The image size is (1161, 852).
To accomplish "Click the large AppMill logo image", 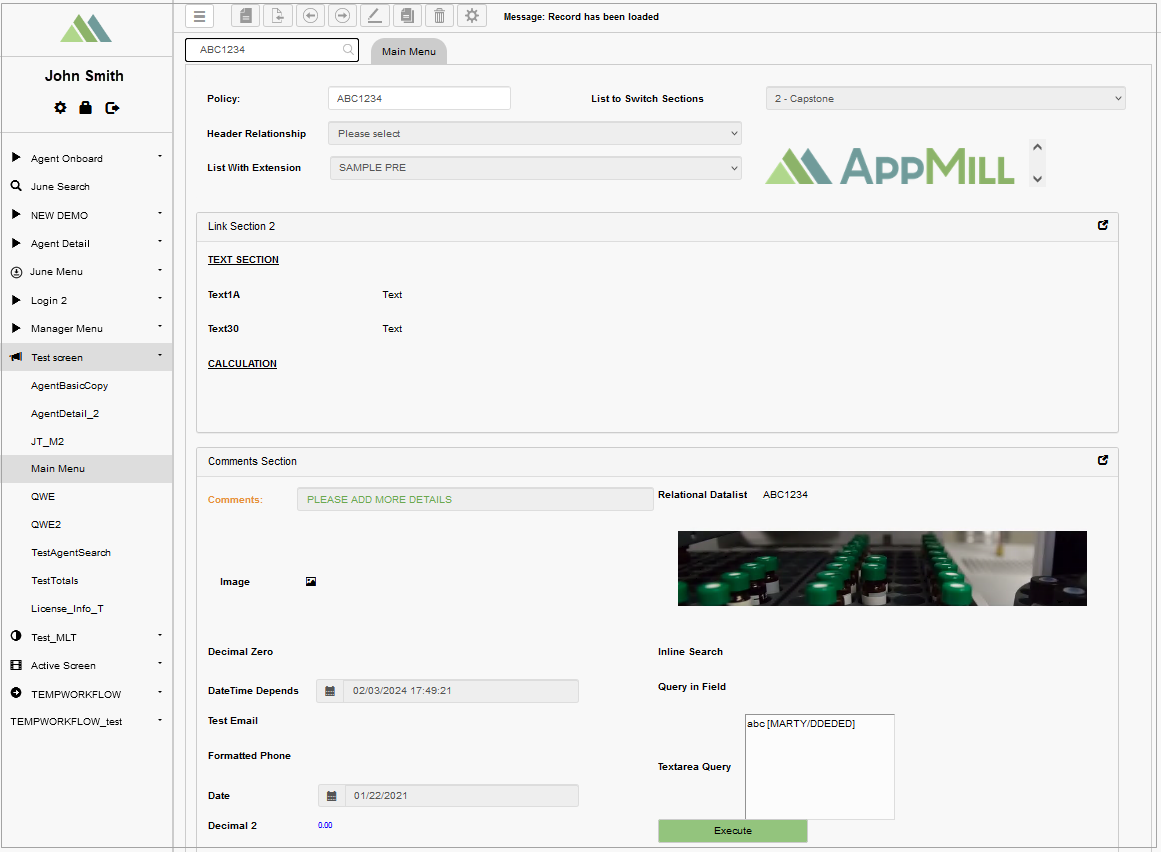I will point(890,166).
